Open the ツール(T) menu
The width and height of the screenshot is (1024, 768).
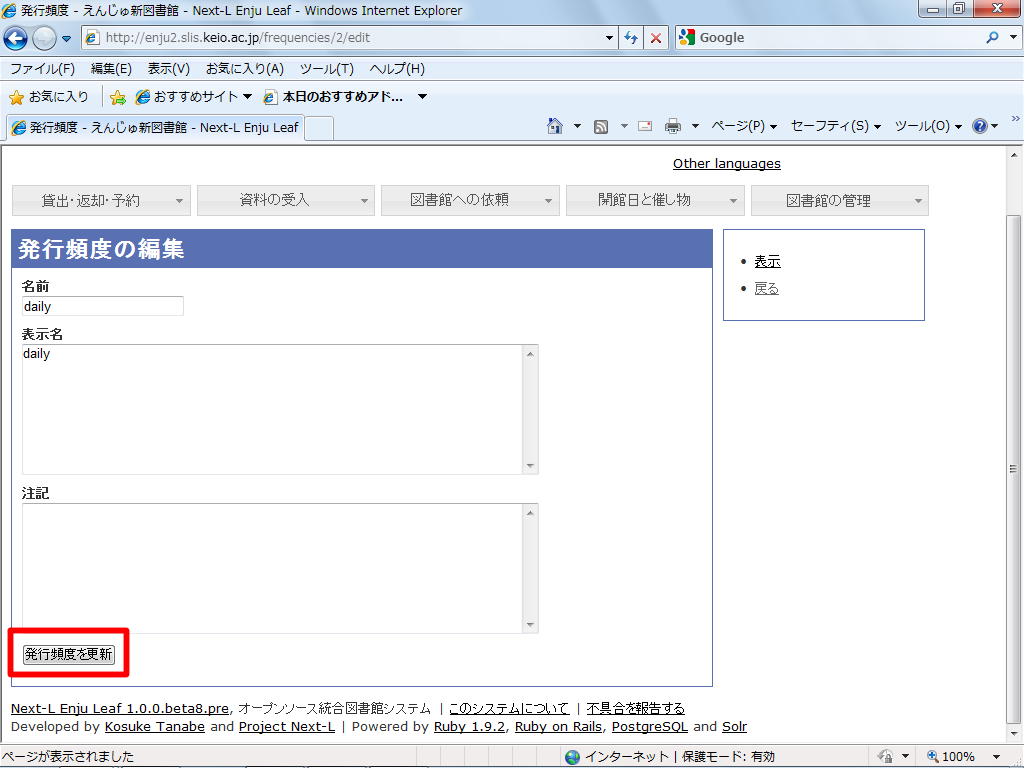[327, 69]
